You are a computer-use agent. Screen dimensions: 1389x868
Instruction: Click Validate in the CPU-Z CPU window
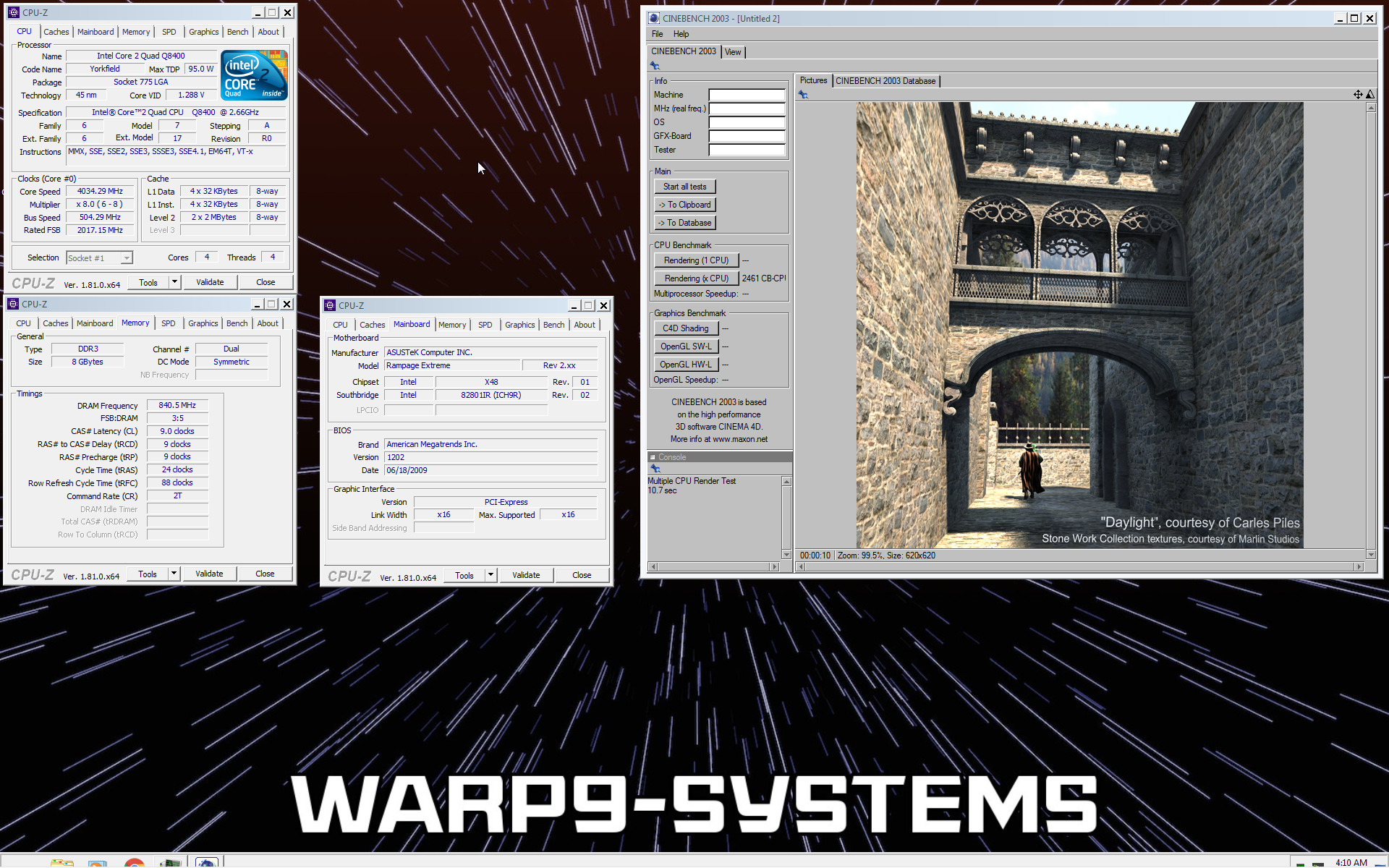[210, 282]
